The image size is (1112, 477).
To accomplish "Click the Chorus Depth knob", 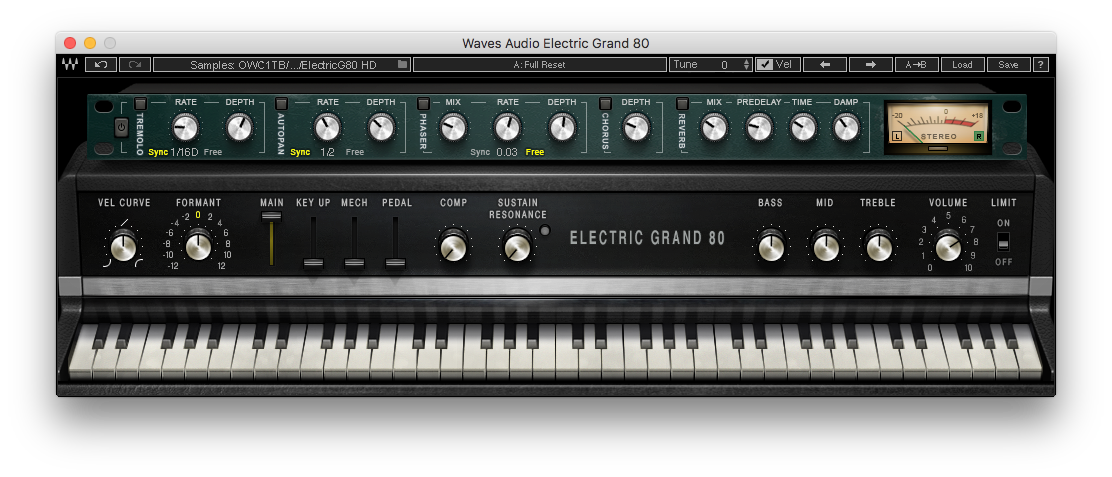I will tap(635, 128).
